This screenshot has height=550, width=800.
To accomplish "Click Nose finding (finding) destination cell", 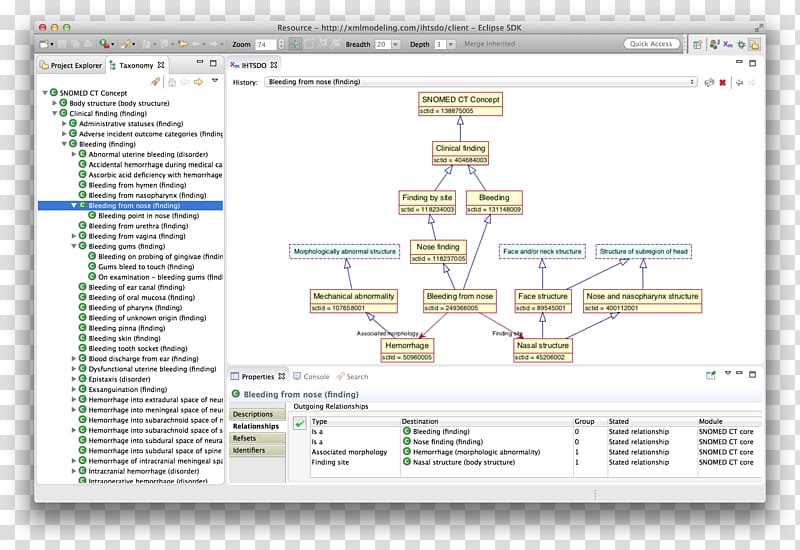I will [x=447, y=442].
